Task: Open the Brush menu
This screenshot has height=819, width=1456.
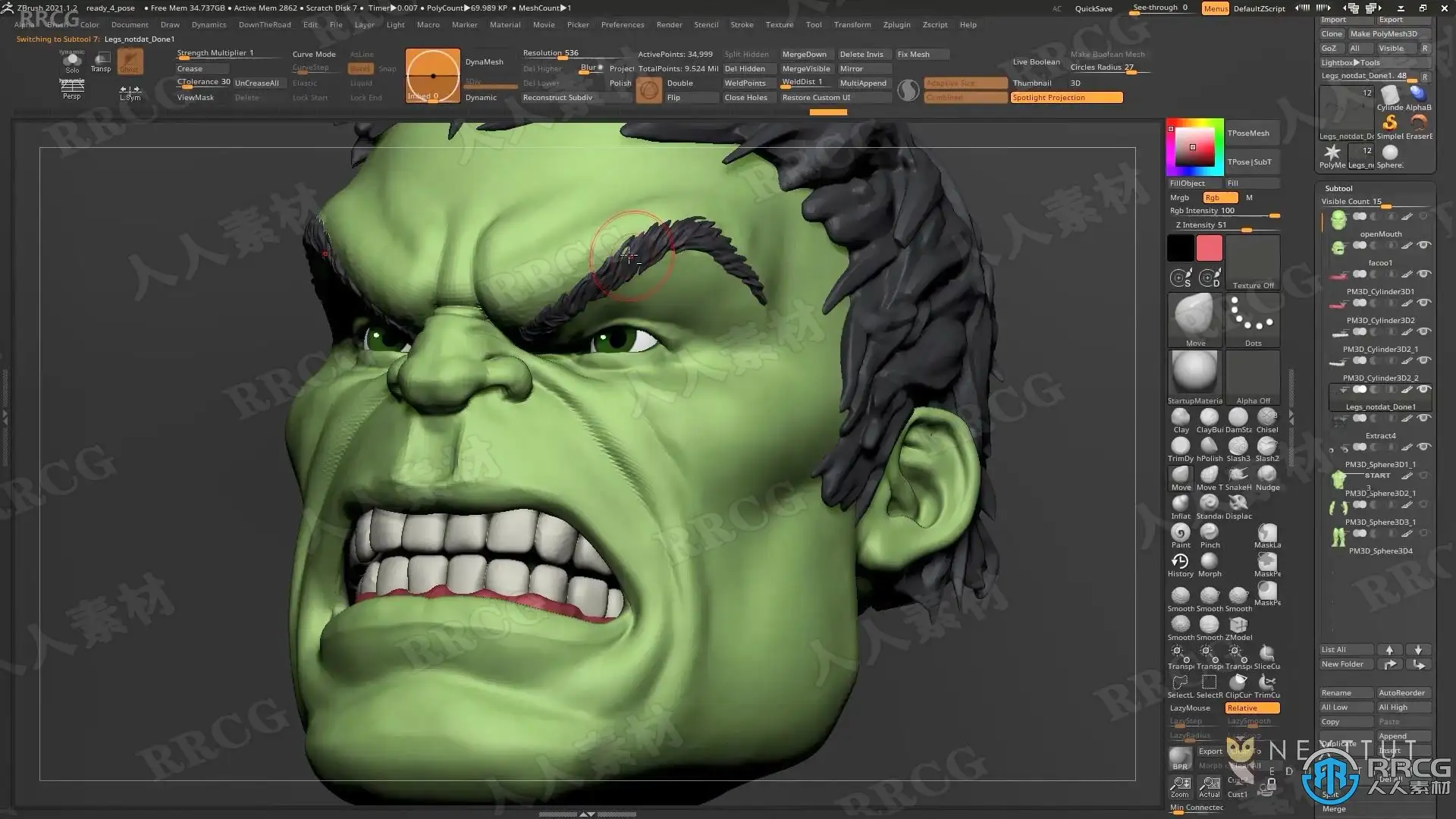Action: point(57,25)
